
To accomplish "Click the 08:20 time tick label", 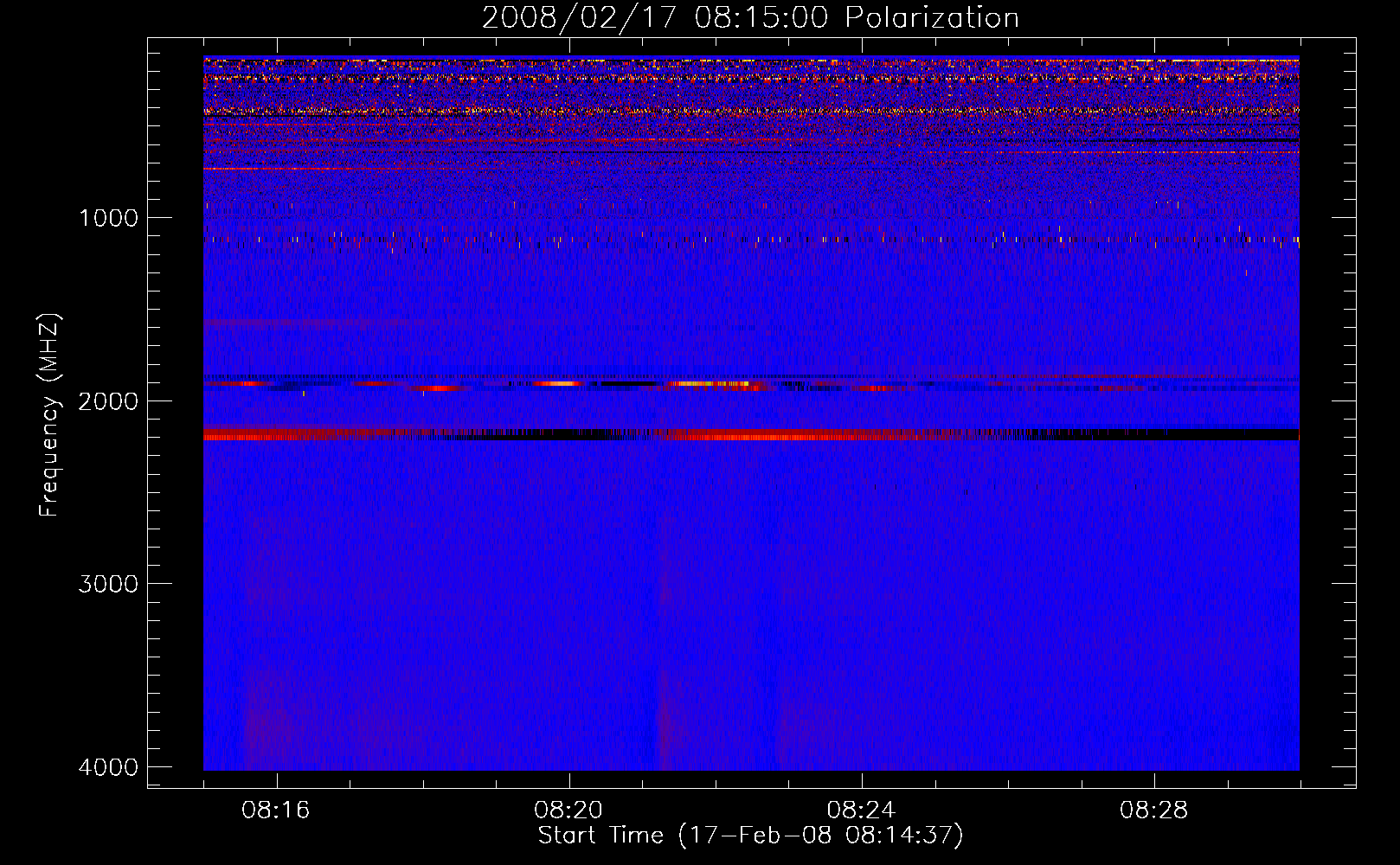I will pos(568,811).
